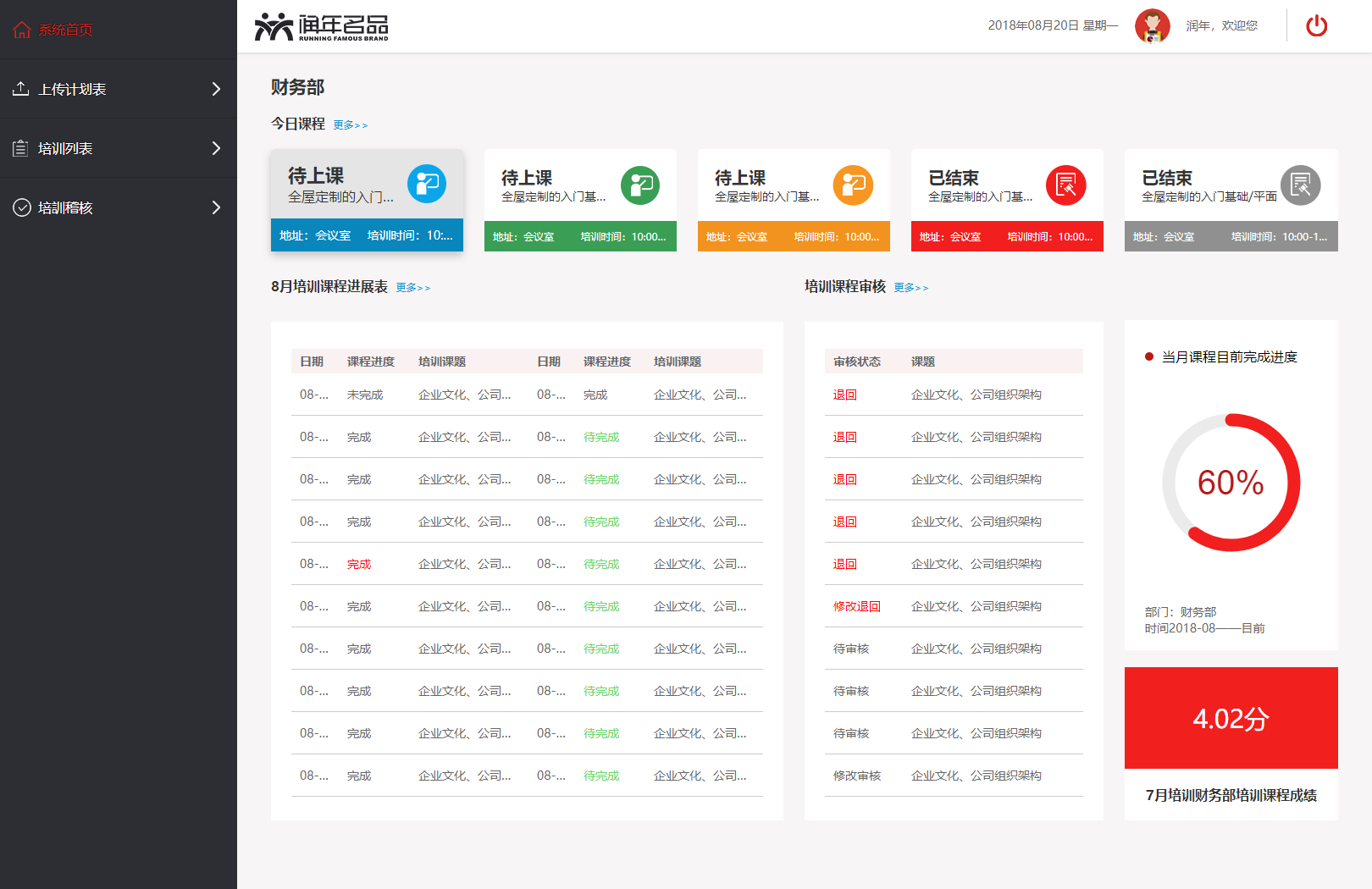Expand the 培训稽核 menu chevron
The height and width of the screenshot is (889, 1372).
tap(216, 207)
